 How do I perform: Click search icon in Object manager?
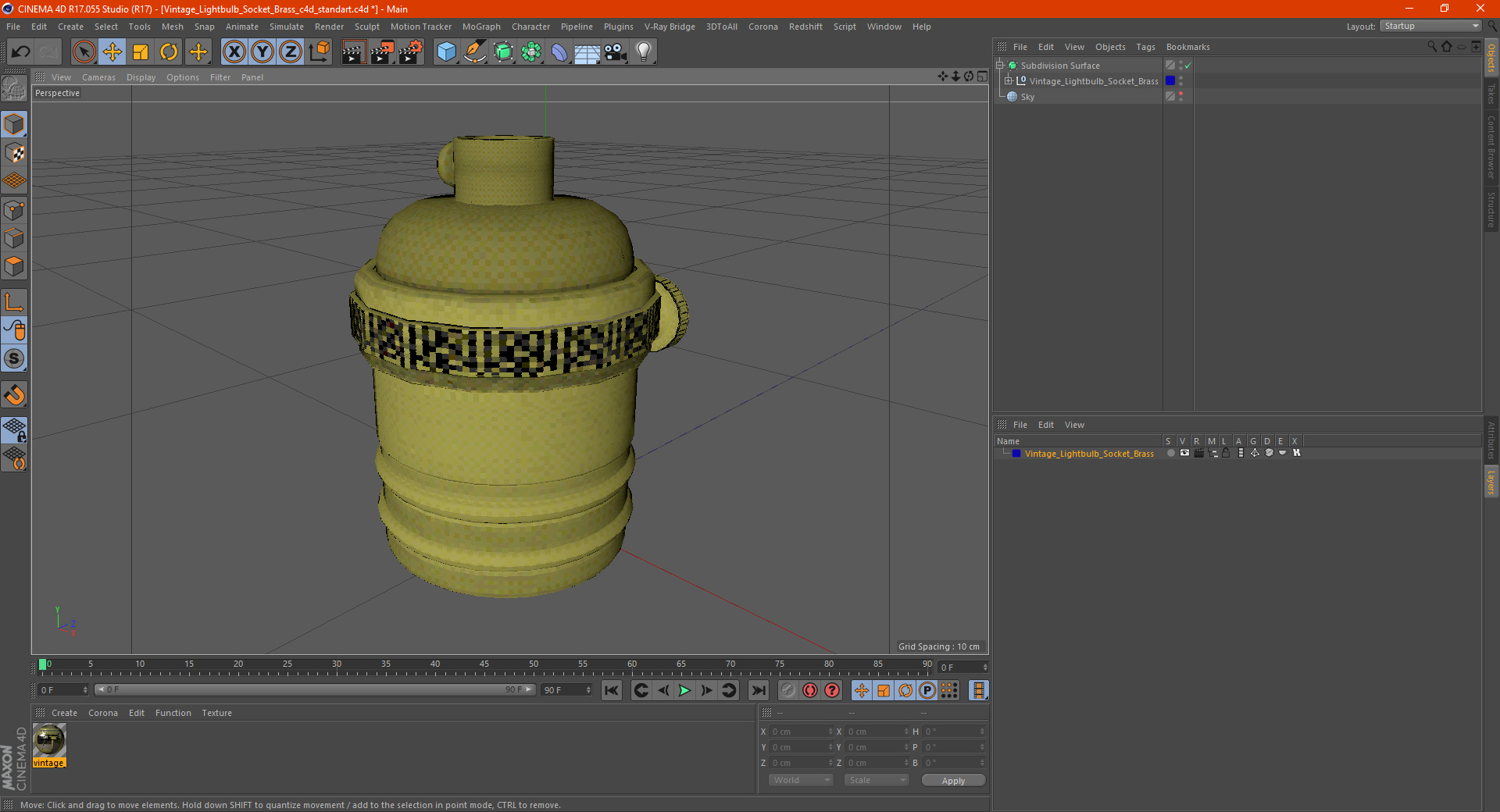[x=1432, y=47]
